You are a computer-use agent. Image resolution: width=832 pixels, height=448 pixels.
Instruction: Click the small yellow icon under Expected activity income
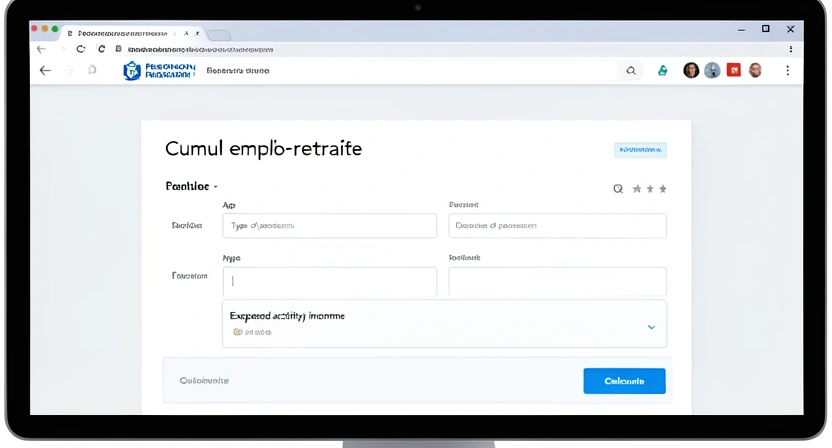pyautogui.click(x=238, y=332)
